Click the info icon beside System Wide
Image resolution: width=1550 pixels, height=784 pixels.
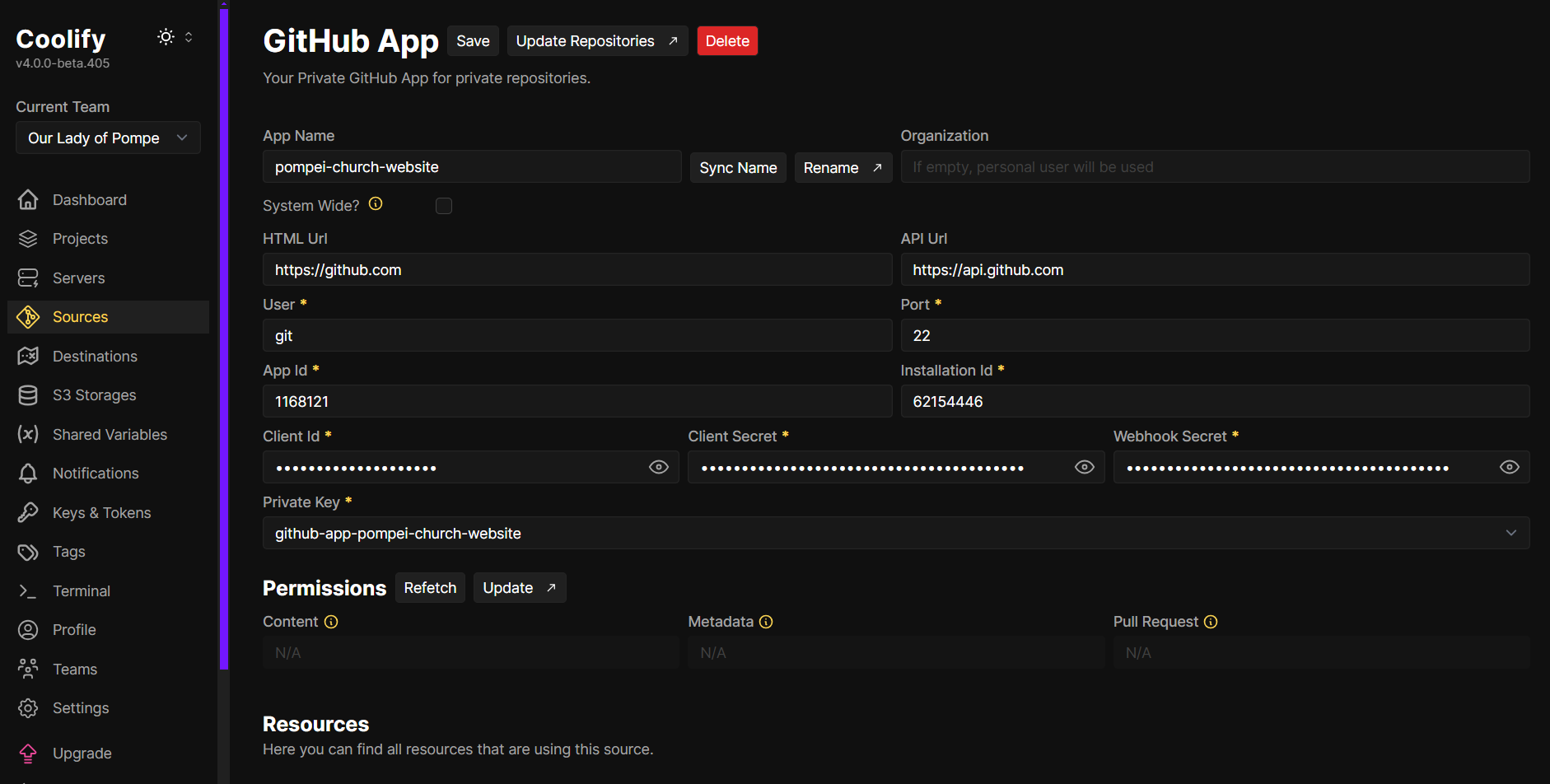(376, 204)
